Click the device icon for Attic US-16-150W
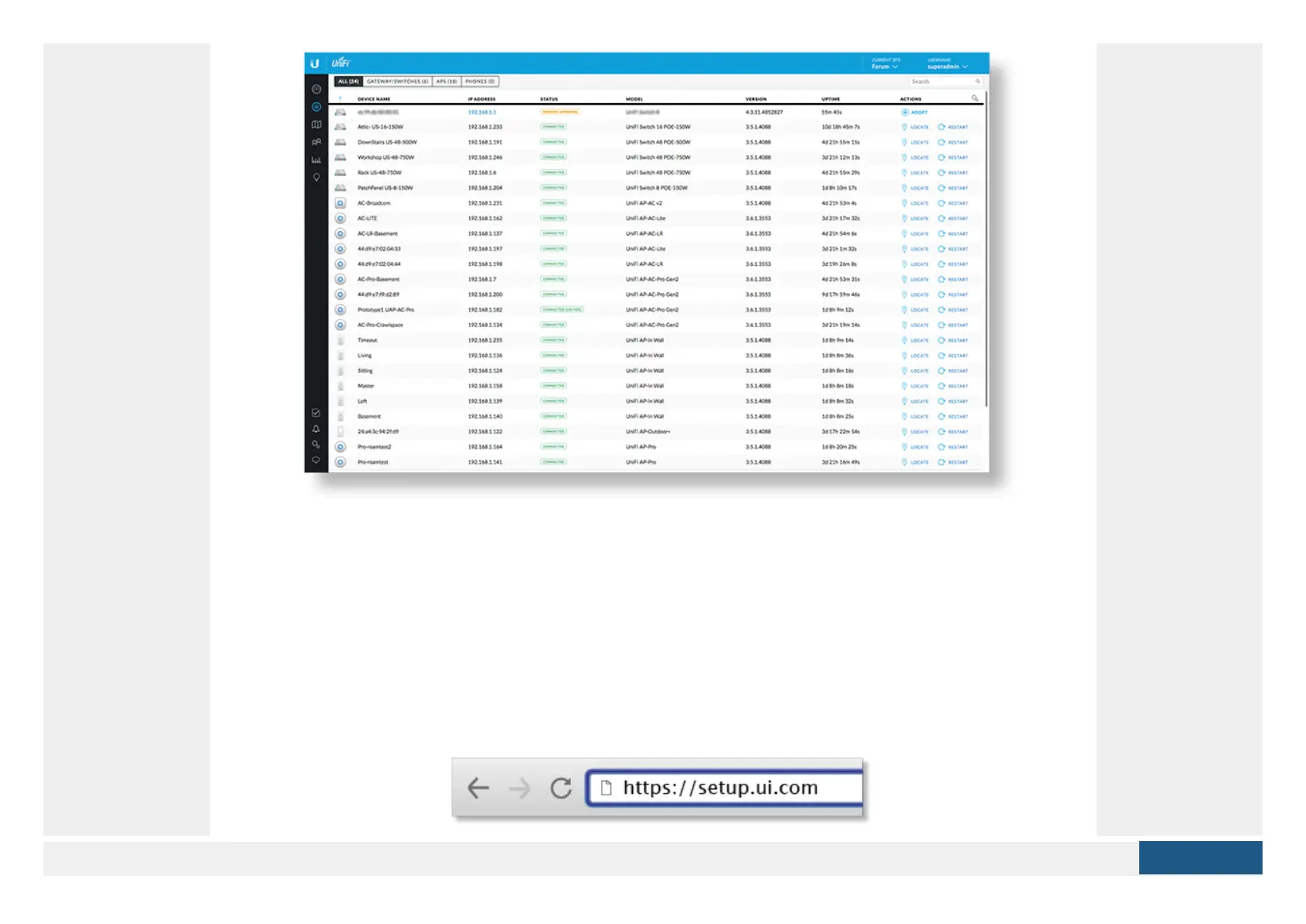This screenshot has height=924, width=1306. (340, 127)
